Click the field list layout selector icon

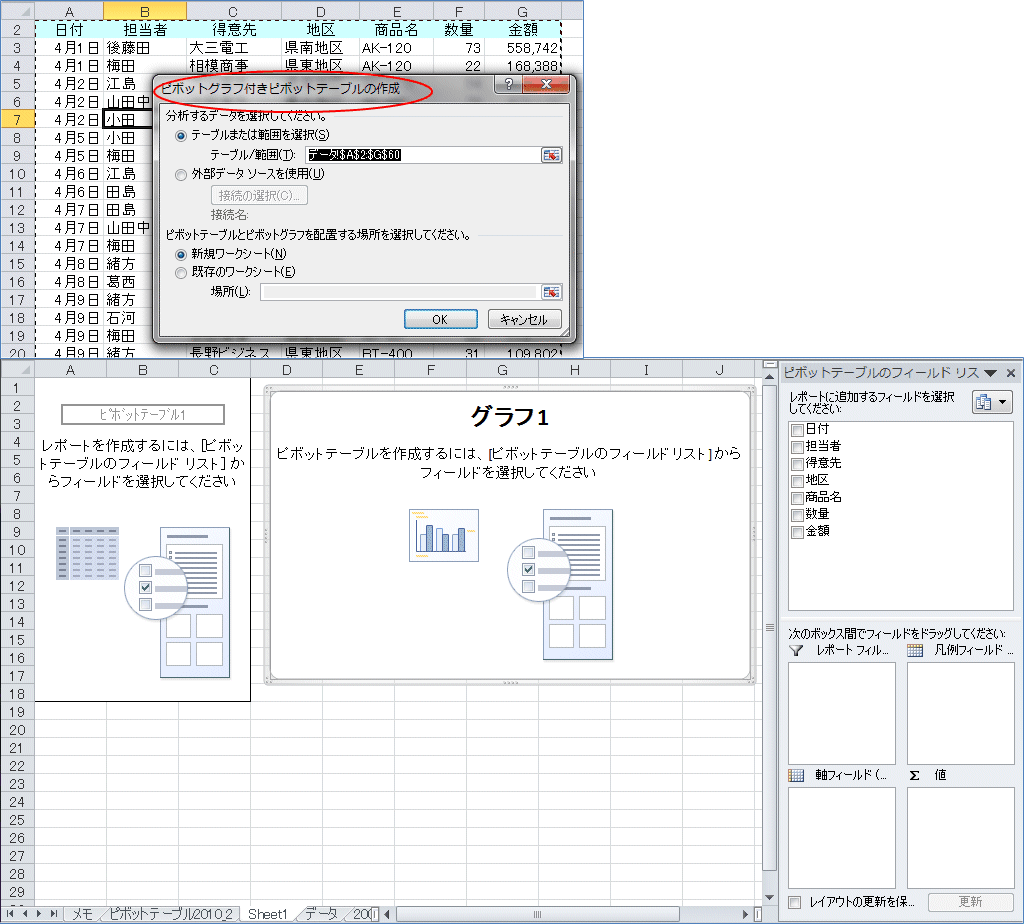pos(985,401)
